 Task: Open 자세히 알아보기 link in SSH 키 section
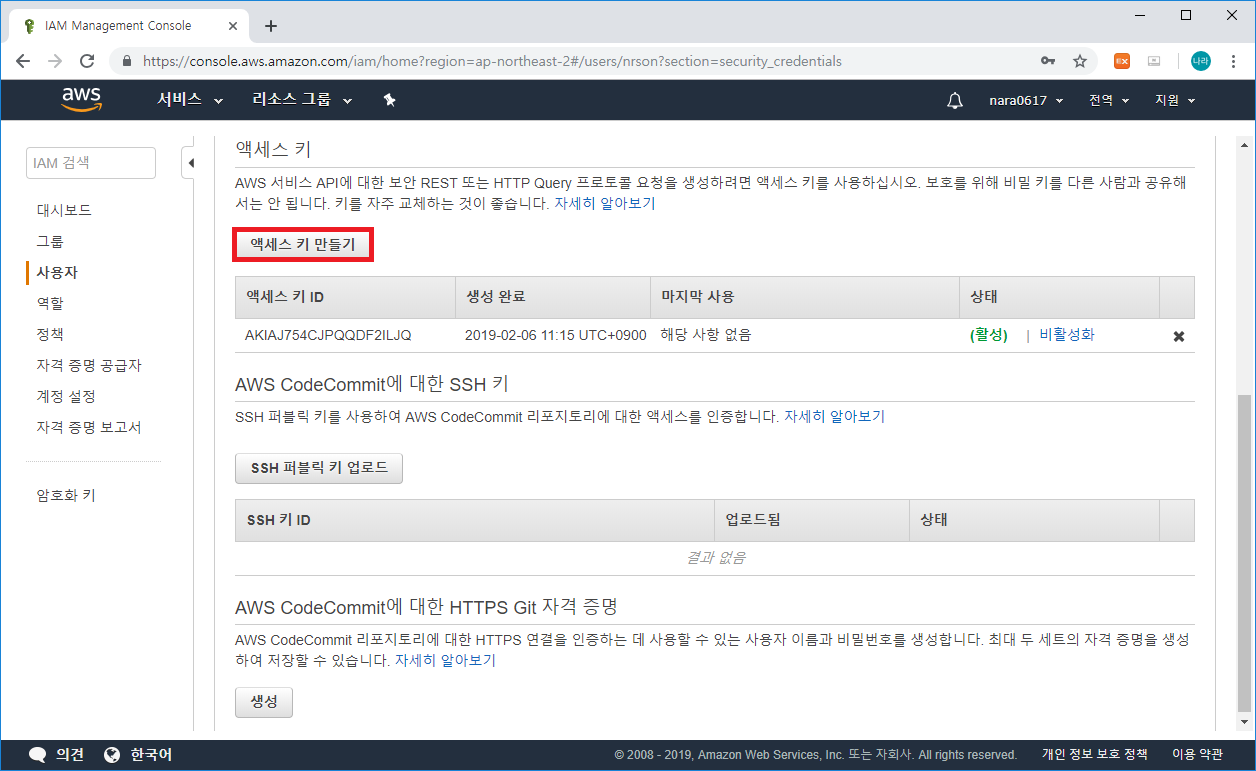pos(834,416)
